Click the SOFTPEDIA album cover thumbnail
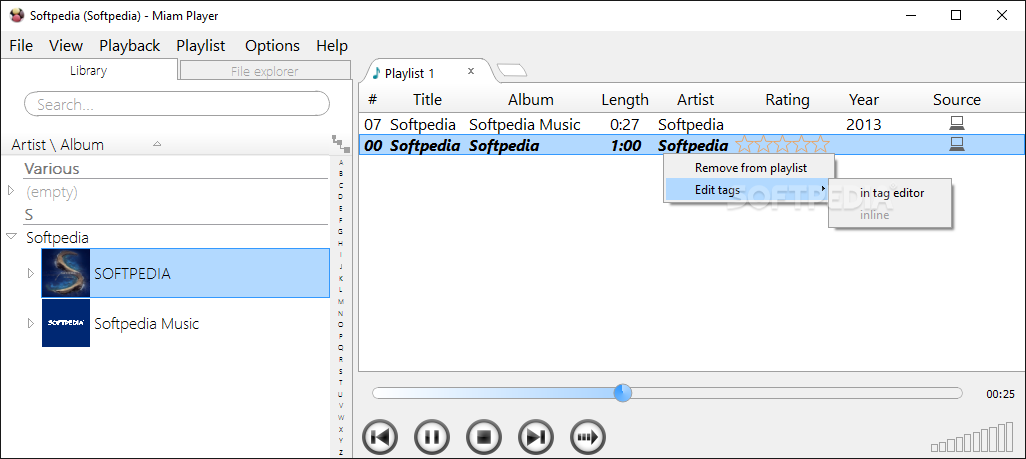 (x=65, y=273)
